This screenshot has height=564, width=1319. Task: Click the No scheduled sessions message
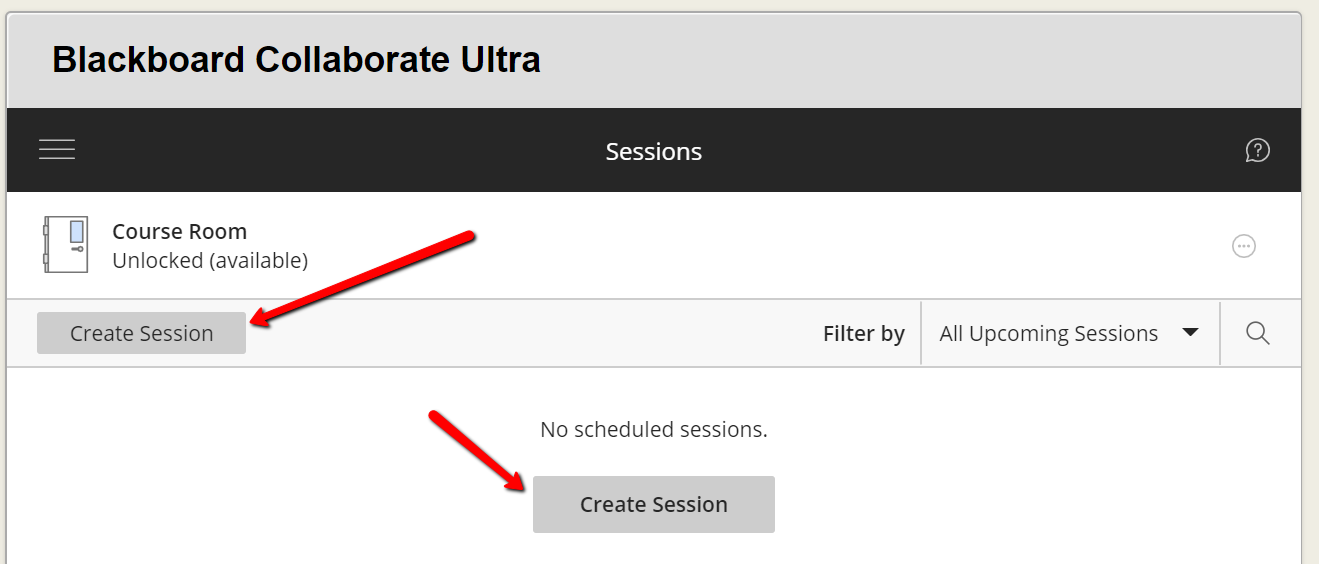(654, 430)
